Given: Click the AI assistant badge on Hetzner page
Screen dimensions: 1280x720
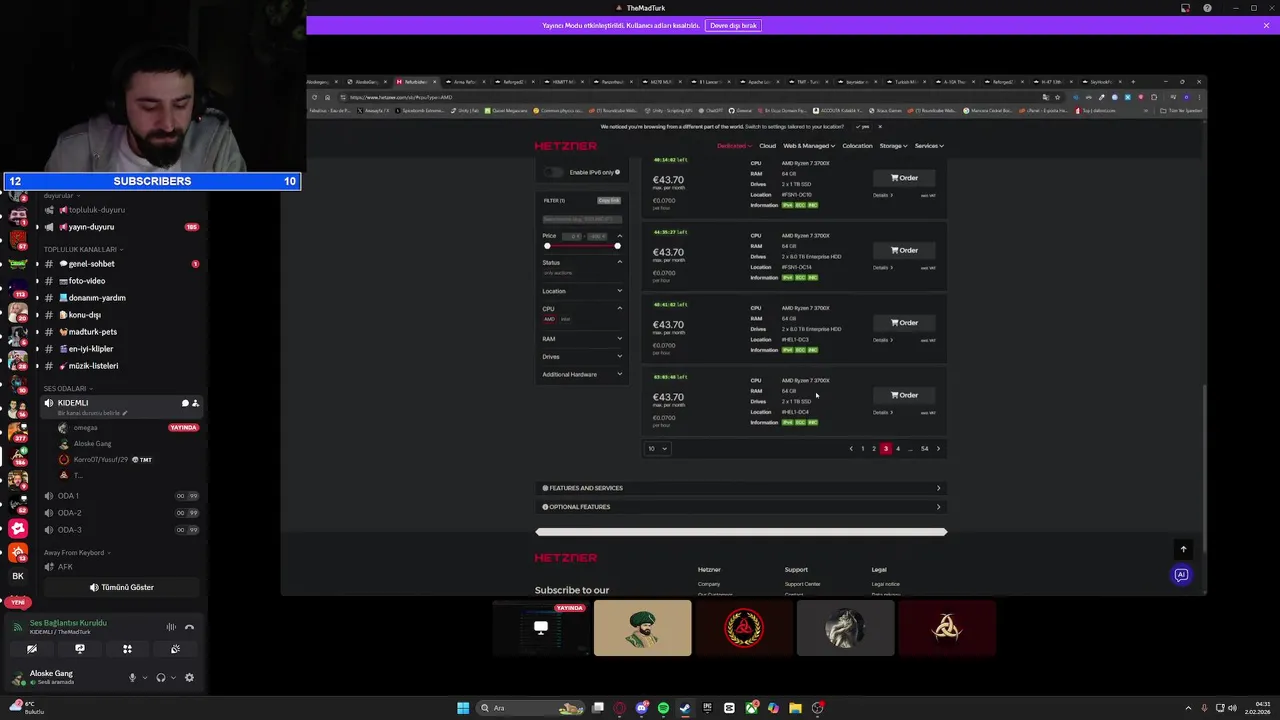Looking at the screenshot, I should tap(1181, 575).
